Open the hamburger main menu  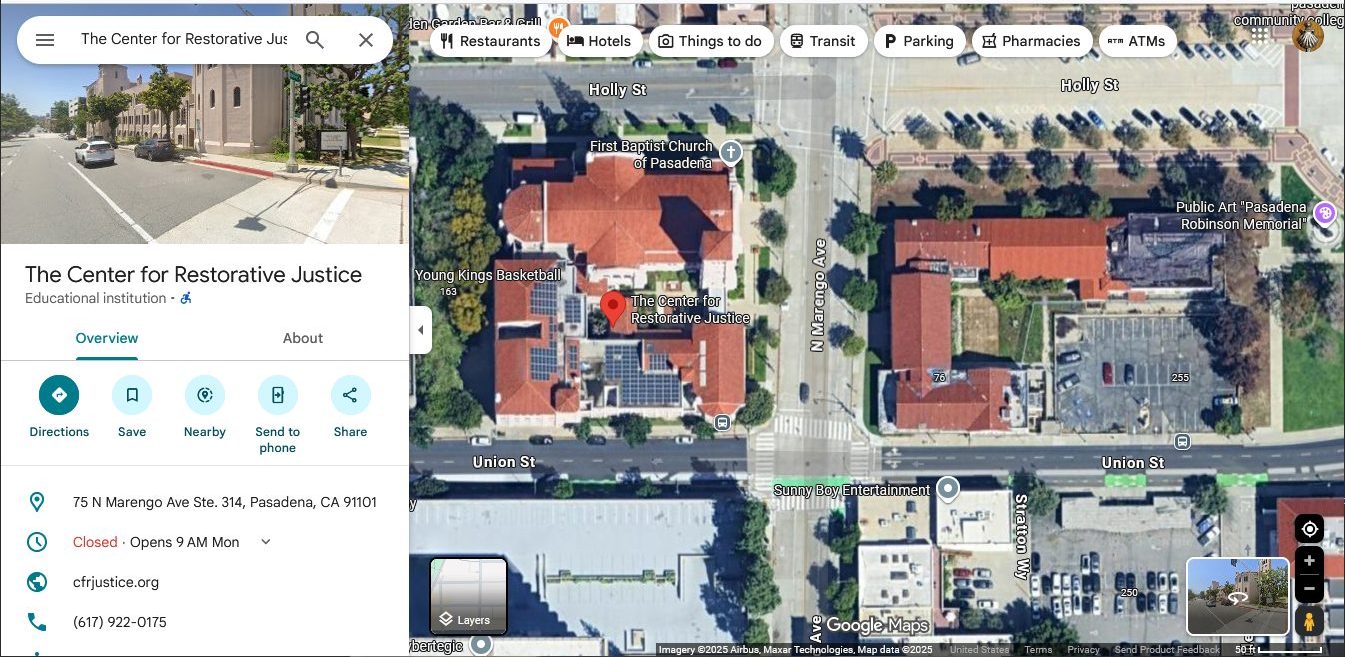click(x=45, y=40)
